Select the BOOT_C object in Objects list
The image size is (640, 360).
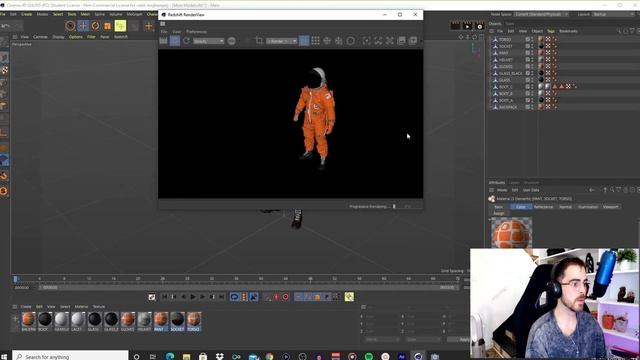[x=505, y=87]
